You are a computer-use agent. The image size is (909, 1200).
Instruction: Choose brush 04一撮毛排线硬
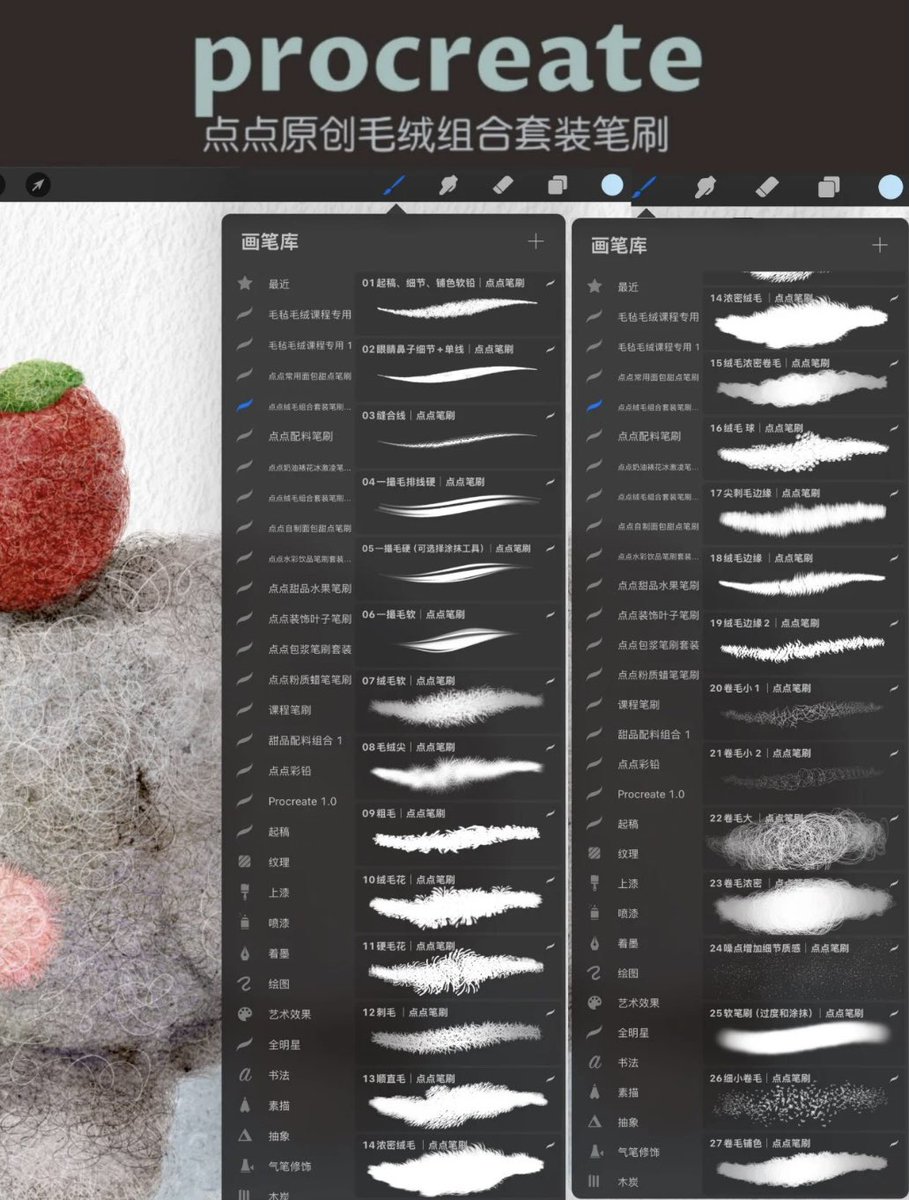[460, 502]
